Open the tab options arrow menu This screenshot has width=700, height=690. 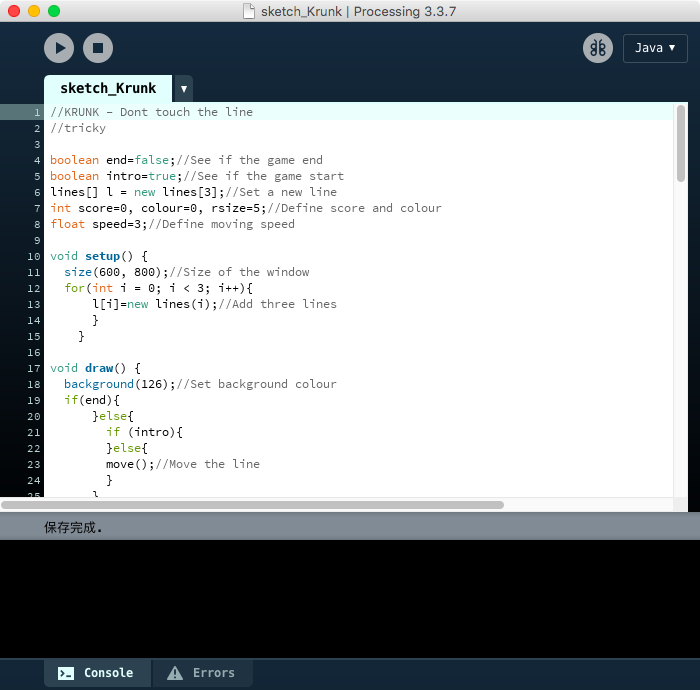[184, 88]
